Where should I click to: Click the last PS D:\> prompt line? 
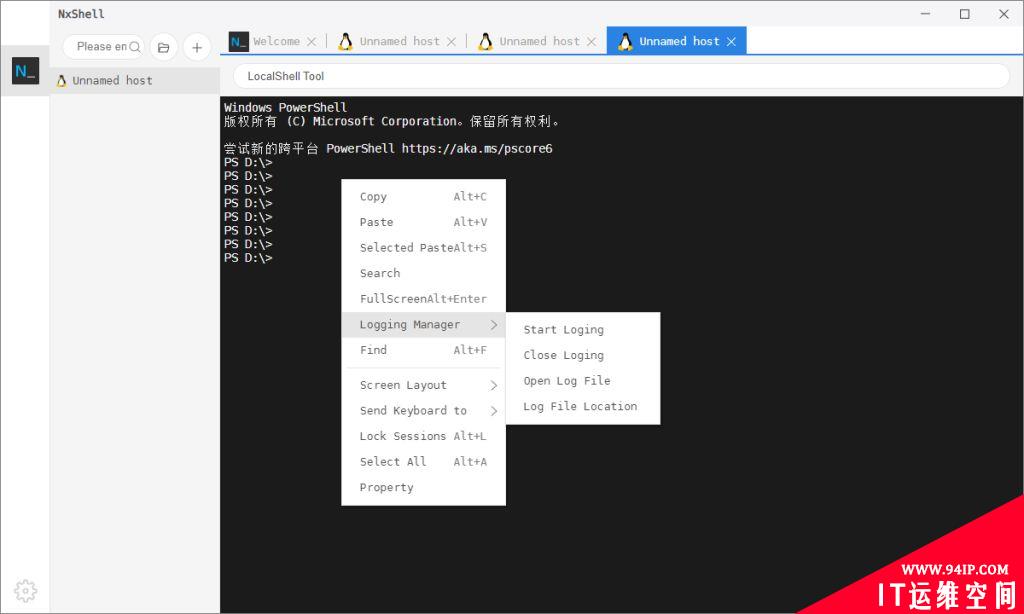click(248, 258)
